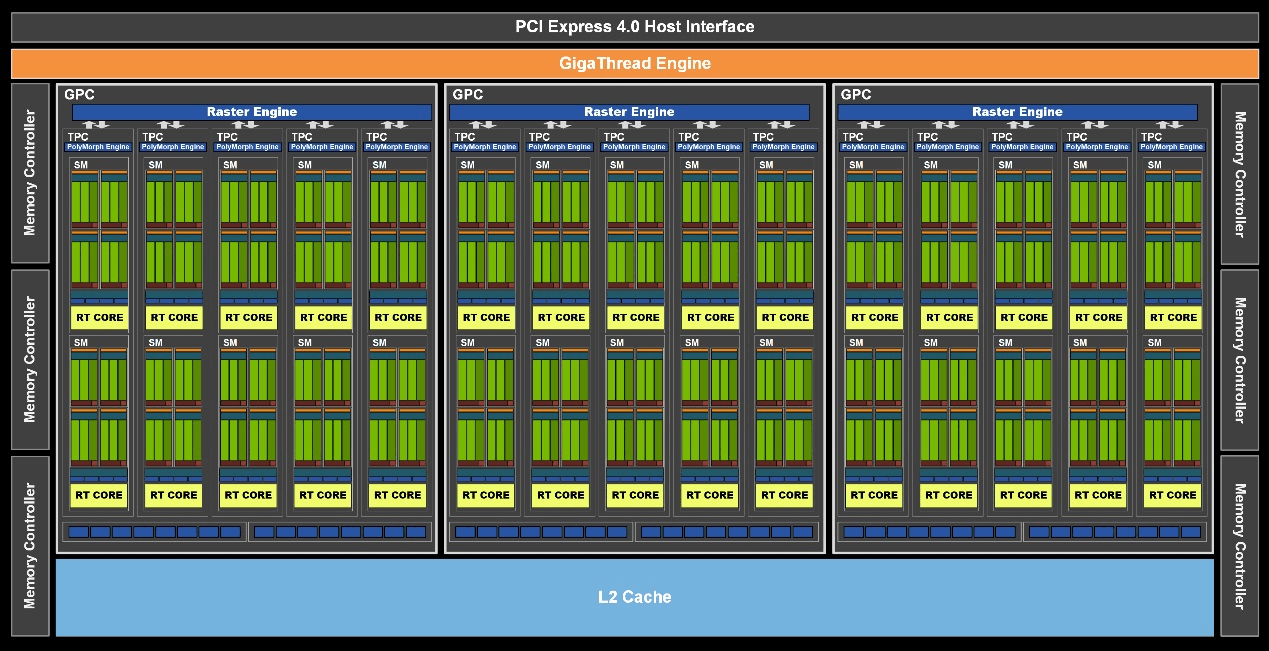Select the GPC label tab on the left group
The image size is (1269, 651).
[80, 95]
